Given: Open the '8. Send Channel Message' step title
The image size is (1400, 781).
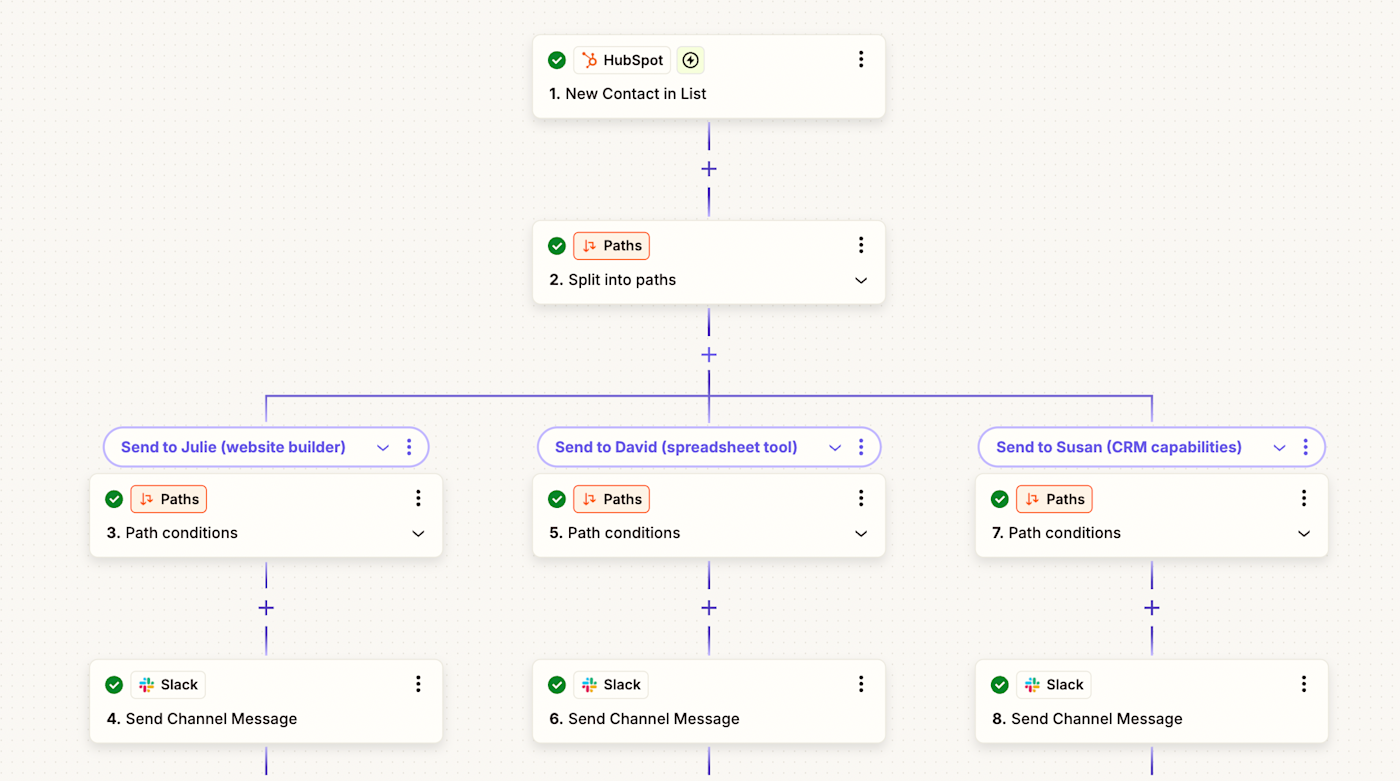Looking at the screenshot, I should tap(1087, 719).
